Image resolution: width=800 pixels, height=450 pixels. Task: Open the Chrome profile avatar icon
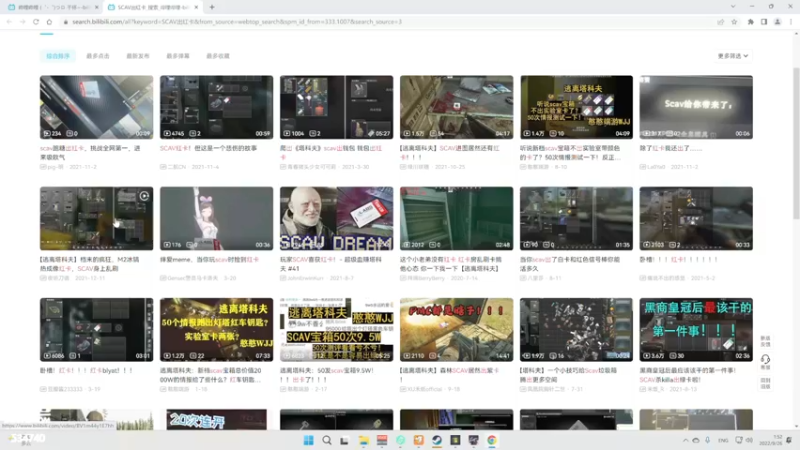[777, 22]
